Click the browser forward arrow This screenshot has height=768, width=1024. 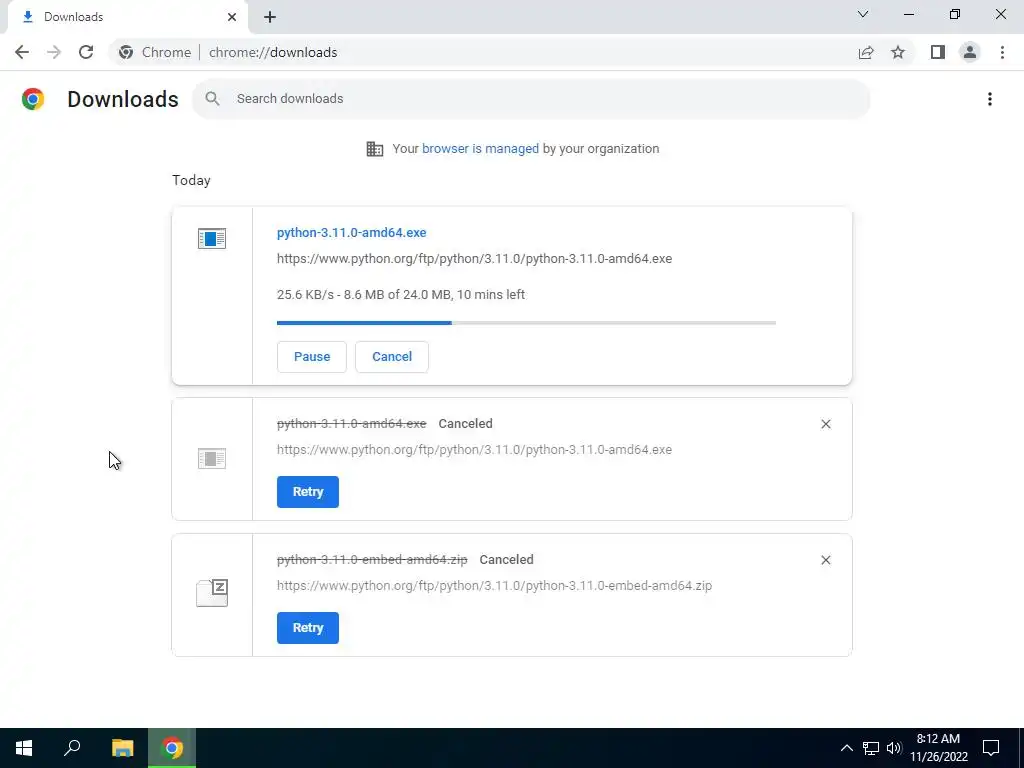click(54, 52)
